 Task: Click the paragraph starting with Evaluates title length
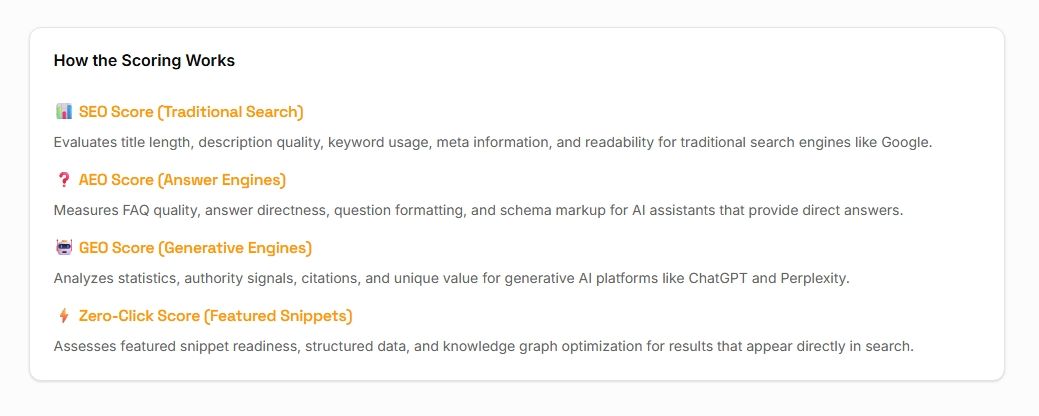[493, 142]
